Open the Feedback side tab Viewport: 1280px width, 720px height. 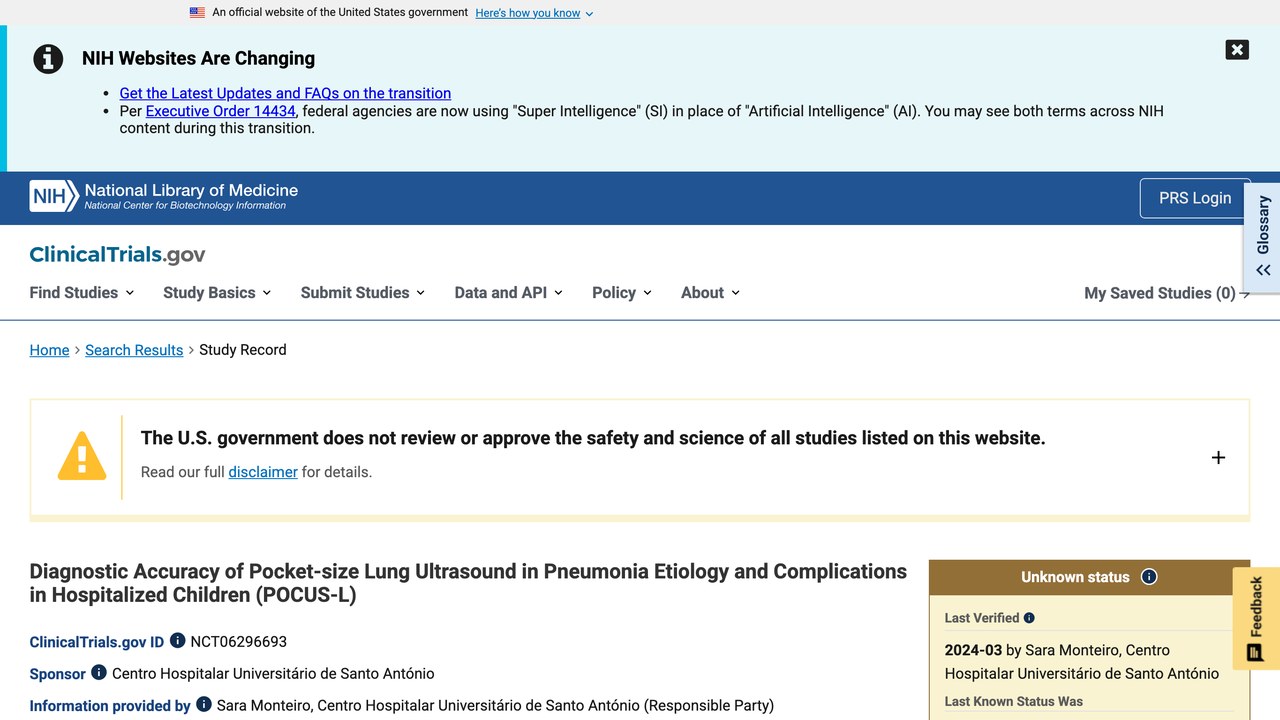pyautogui.click(x=1256, y=619)
